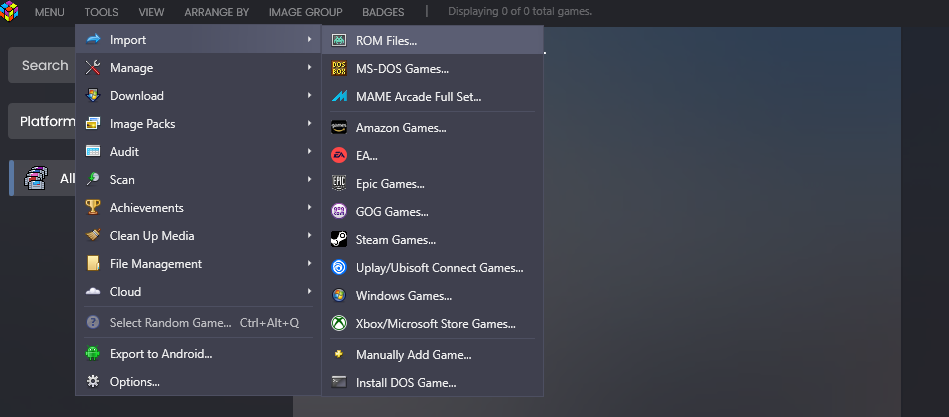Viewport: 949px width, 417px height.
Task: Expand the Cloud submenu arrow
Action: [309, 291]
